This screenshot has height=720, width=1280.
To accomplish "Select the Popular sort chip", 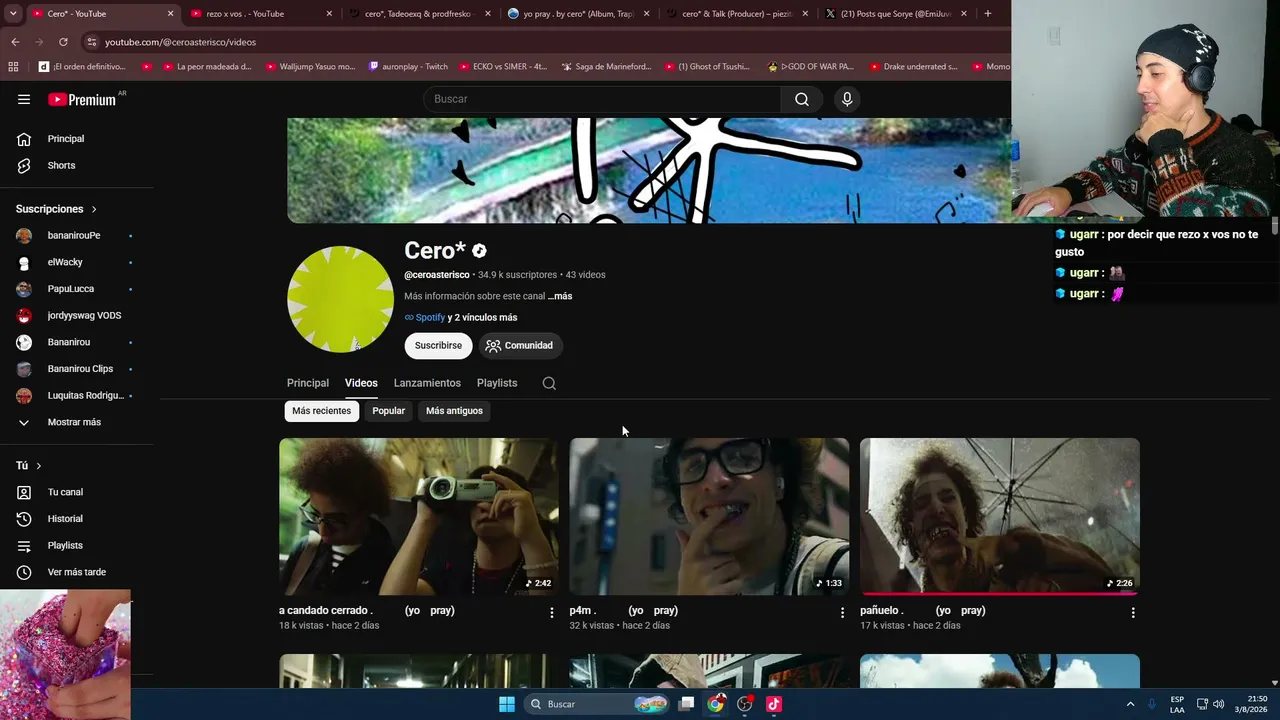I will pos(388,411).
